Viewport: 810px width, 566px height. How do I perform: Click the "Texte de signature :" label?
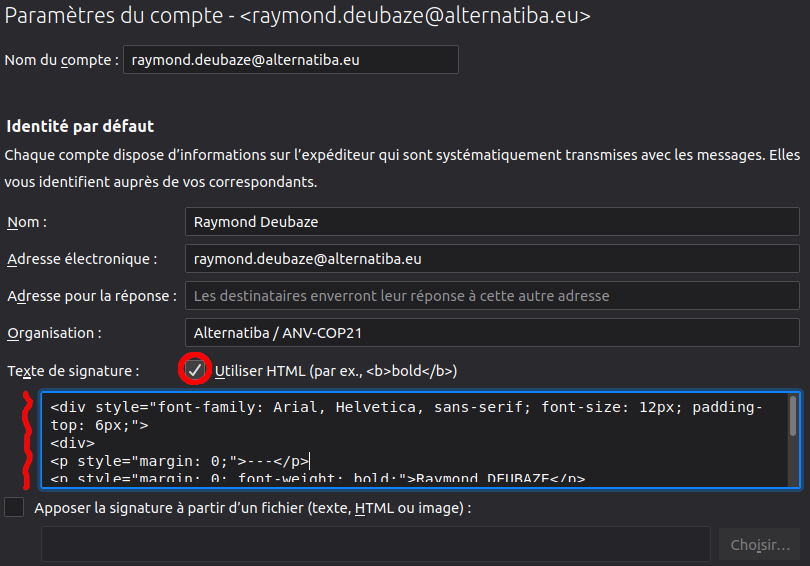pos(73,370)
